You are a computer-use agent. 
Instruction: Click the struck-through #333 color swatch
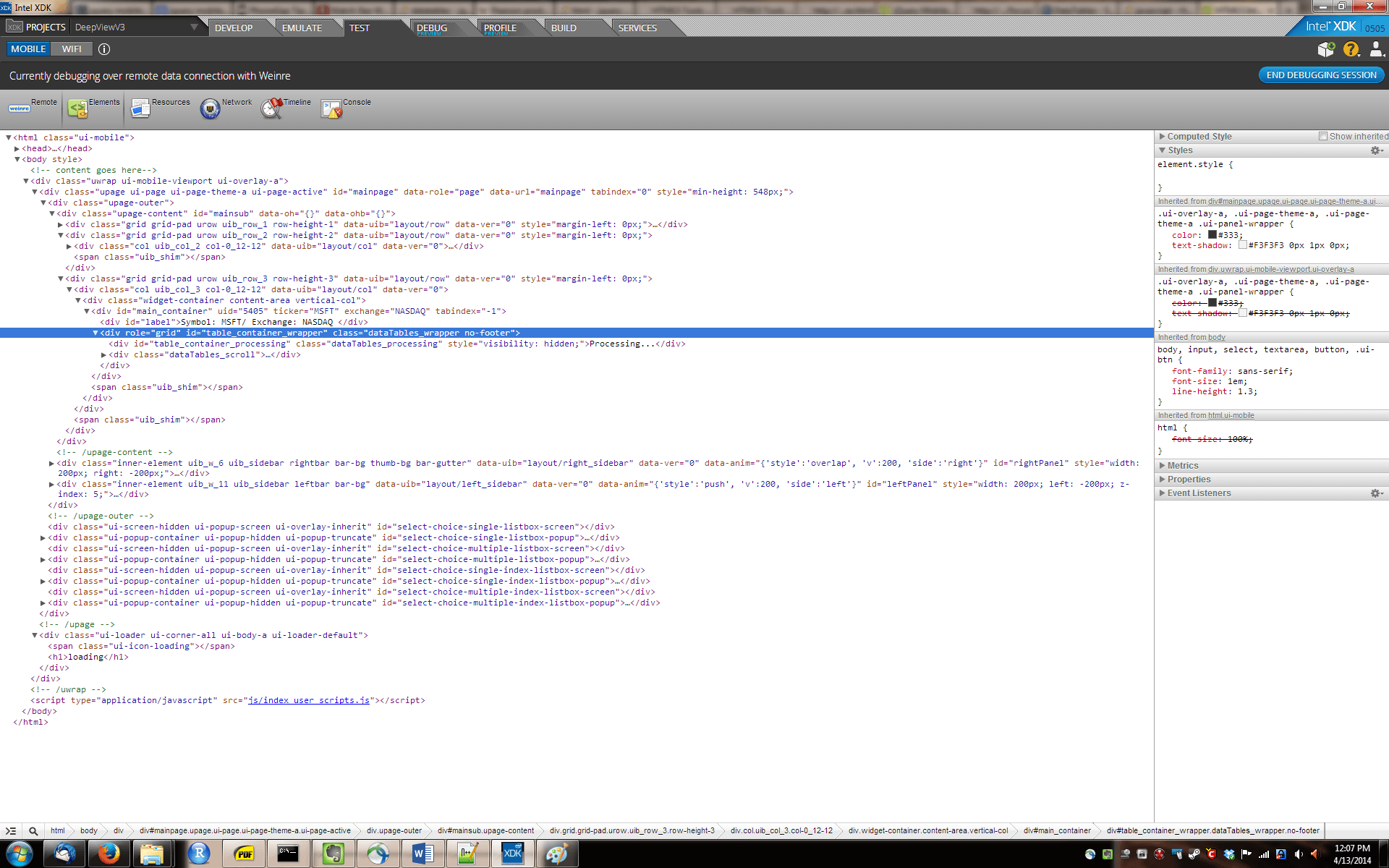tap(1212, 303)
